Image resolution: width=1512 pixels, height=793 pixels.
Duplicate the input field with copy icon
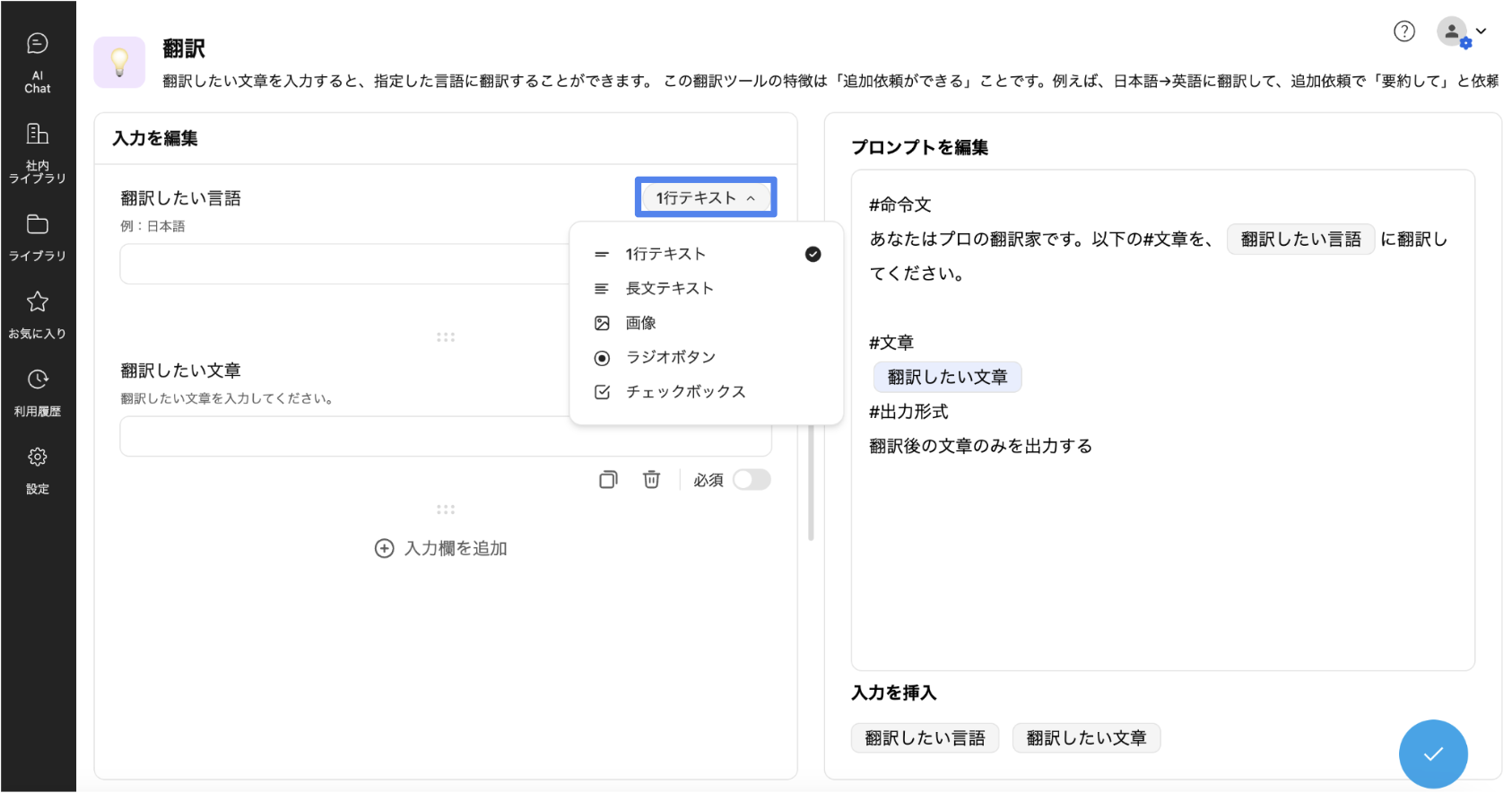click(x=608, y=480)
